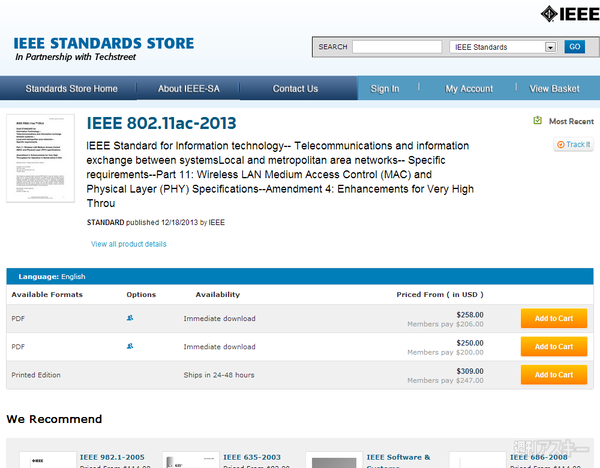Image resolution: width=600 pixels, height=468 pixels.
Task: Click the multi-user icon in $258.00 PDF row
Action: pos(130,318)
